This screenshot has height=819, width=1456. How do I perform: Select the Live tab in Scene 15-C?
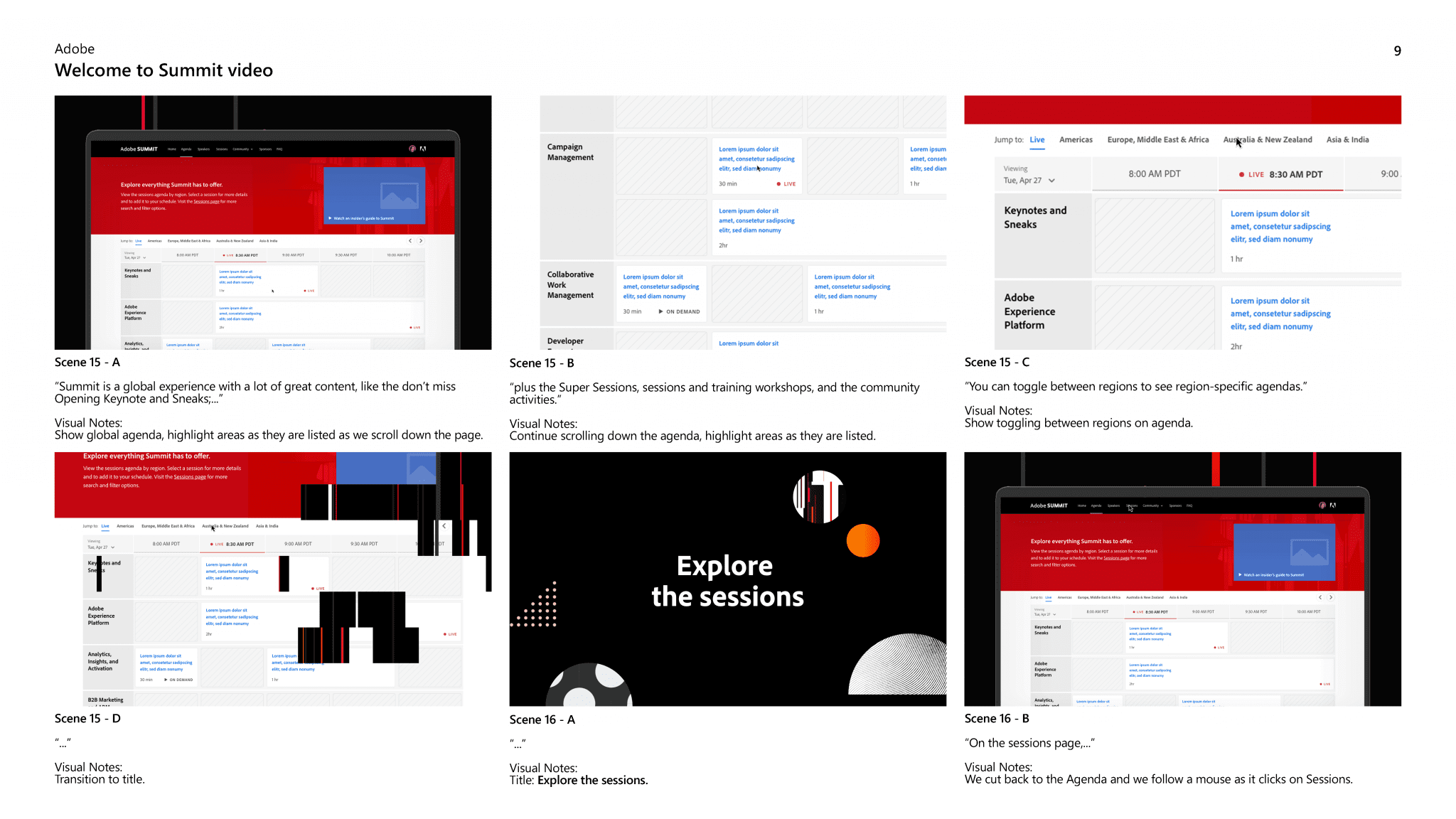pyautogui.click(x=1037, y=140)
